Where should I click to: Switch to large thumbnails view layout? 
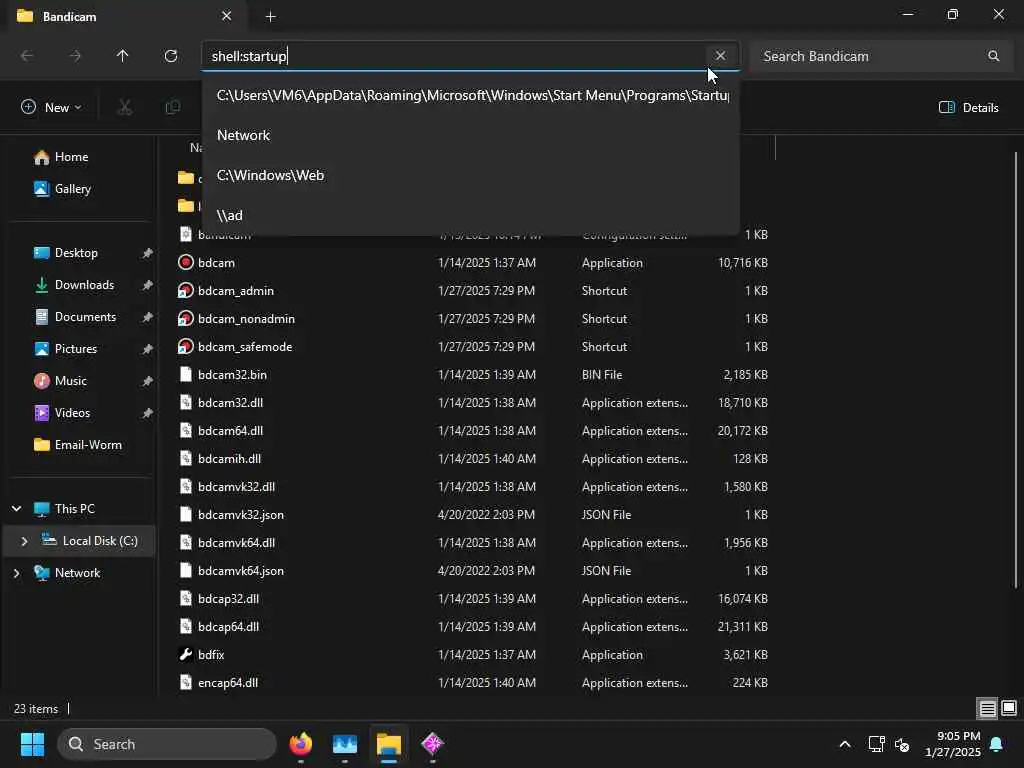pos(1009,708)
